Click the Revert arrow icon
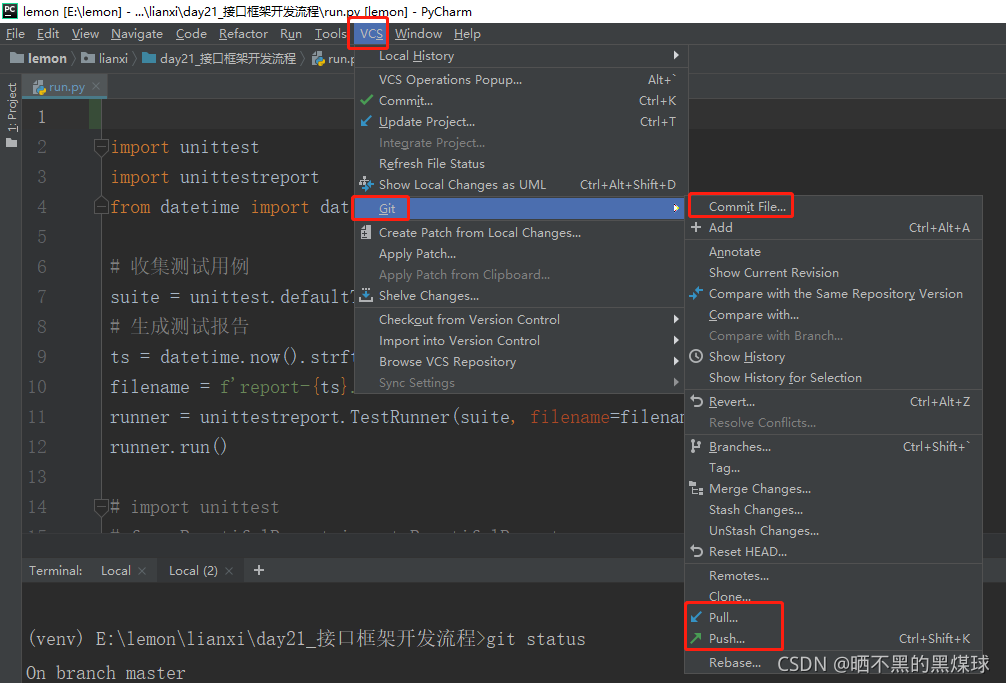Image resolution: width=1006 pixels, height=683 pixels. point(696,401)
